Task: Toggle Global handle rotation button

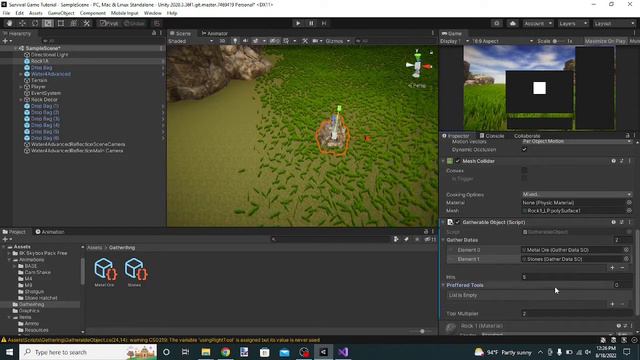Action: 134,23
